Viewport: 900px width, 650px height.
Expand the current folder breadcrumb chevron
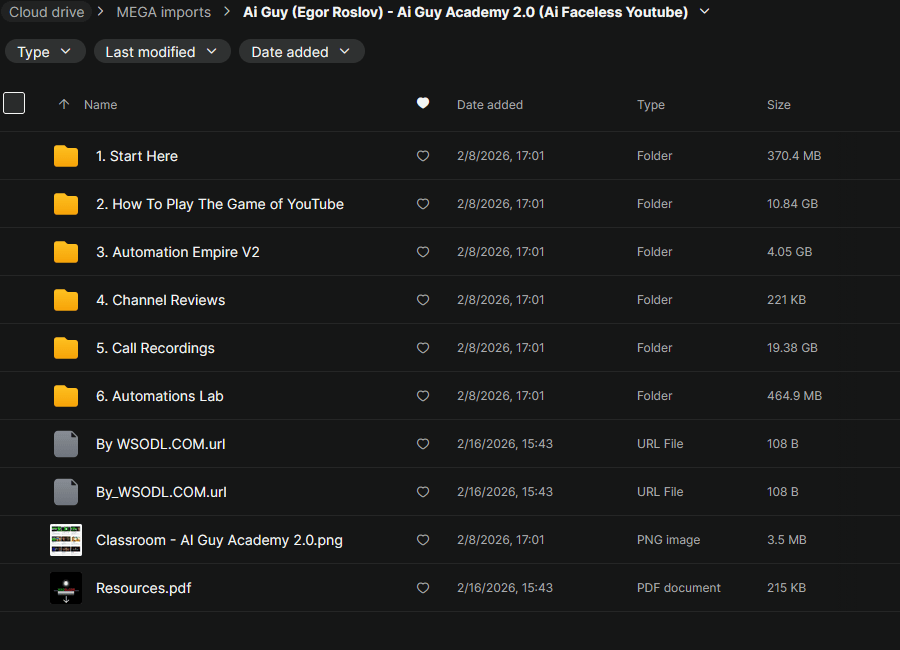coord(705,12)
